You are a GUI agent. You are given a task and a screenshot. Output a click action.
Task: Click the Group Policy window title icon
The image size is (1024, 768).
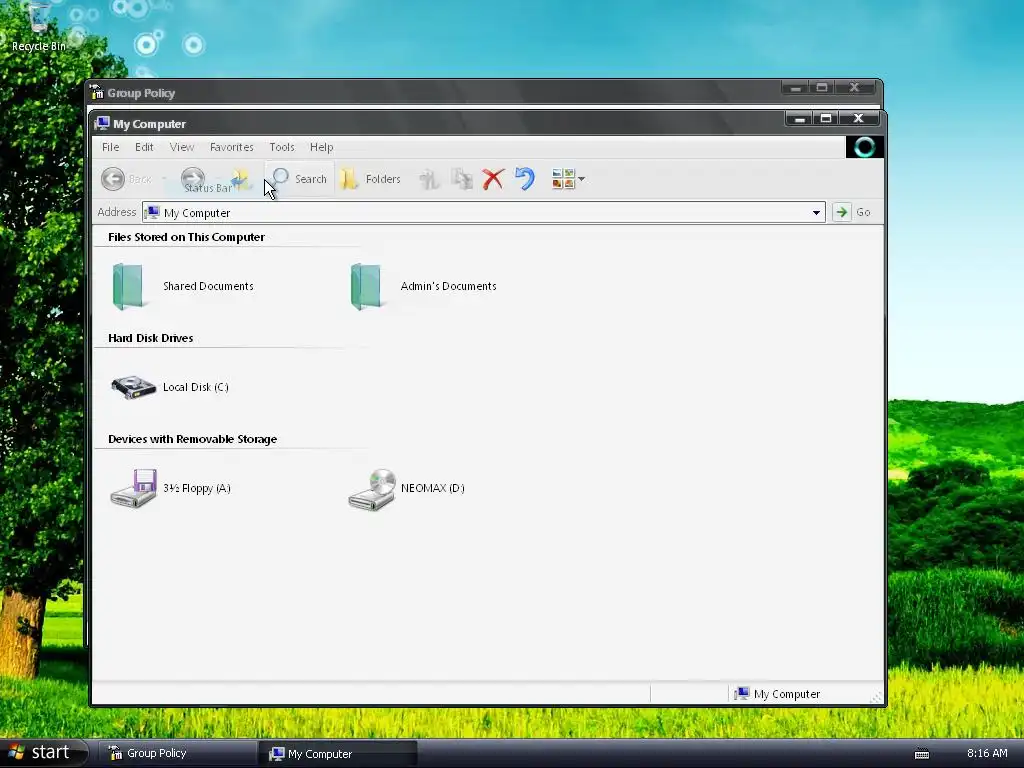tap(97, 92)
